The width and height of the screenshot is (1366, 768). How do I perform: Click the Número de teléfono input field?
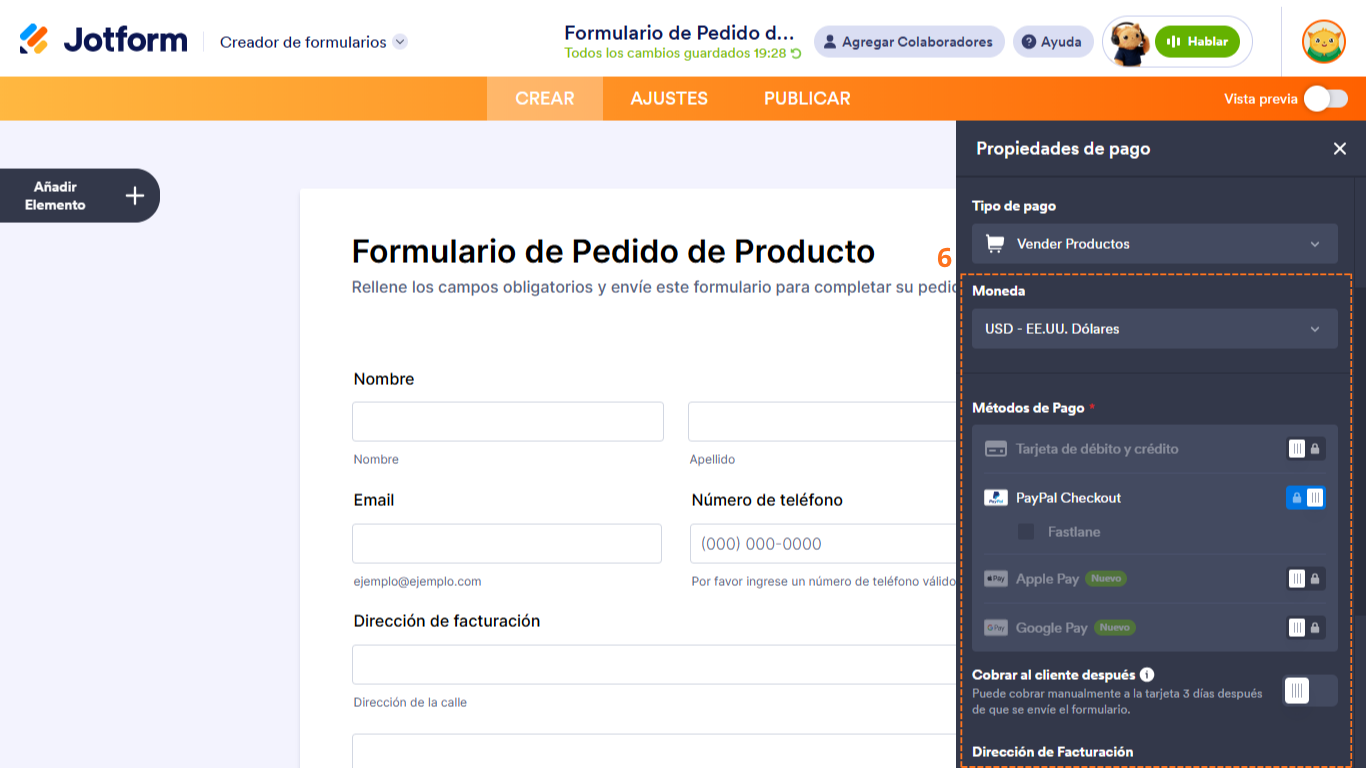point(823,544)
